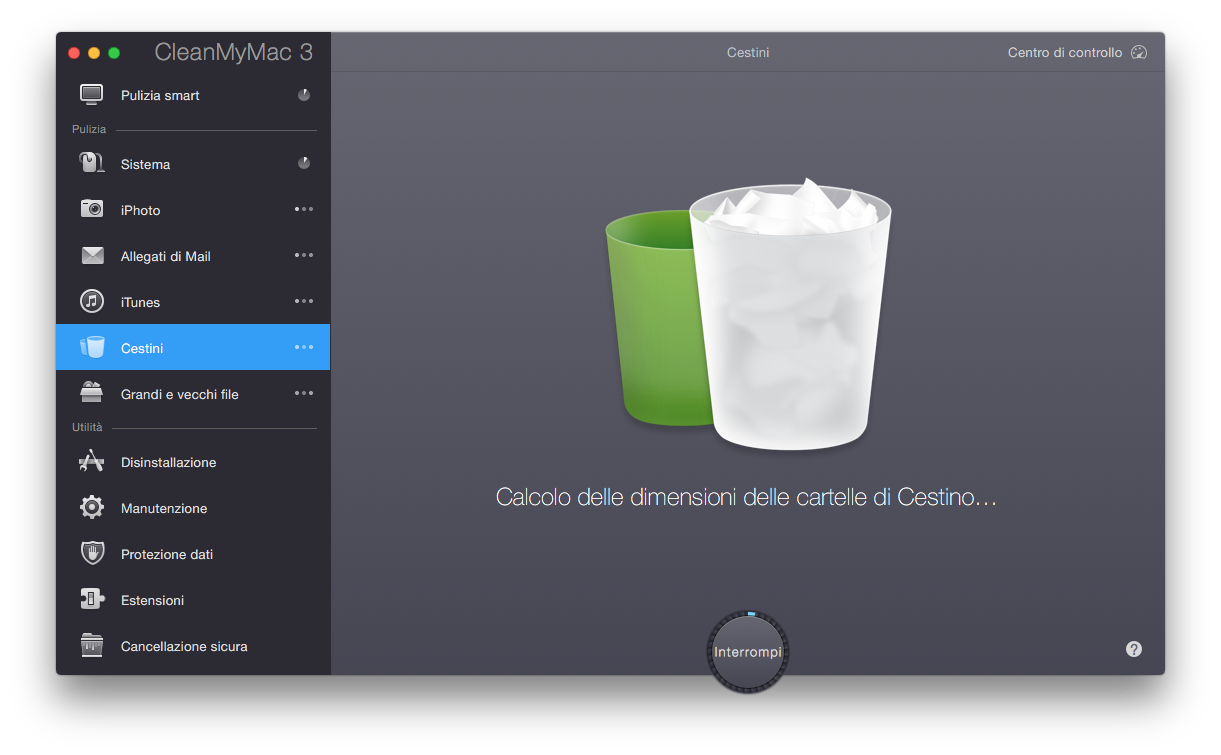Screen dimensions: 1221x755
Task: Click the iPhoto camera icon
Action: pos(92,209)
